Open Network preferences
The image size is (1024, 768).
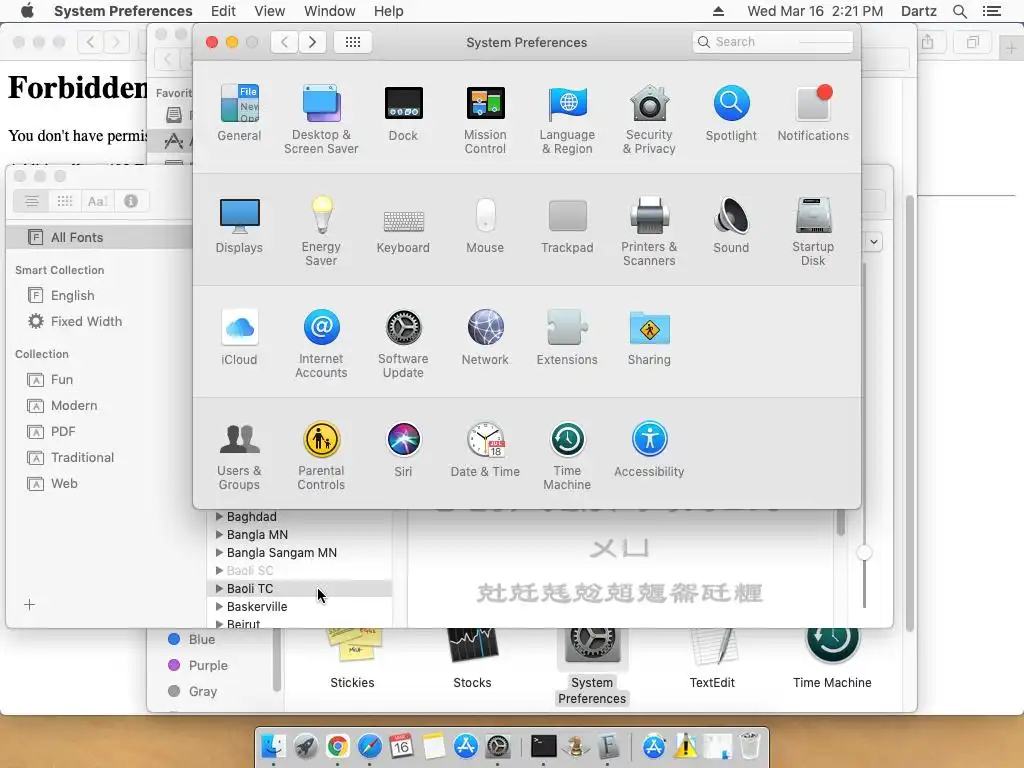coord(485,337)
